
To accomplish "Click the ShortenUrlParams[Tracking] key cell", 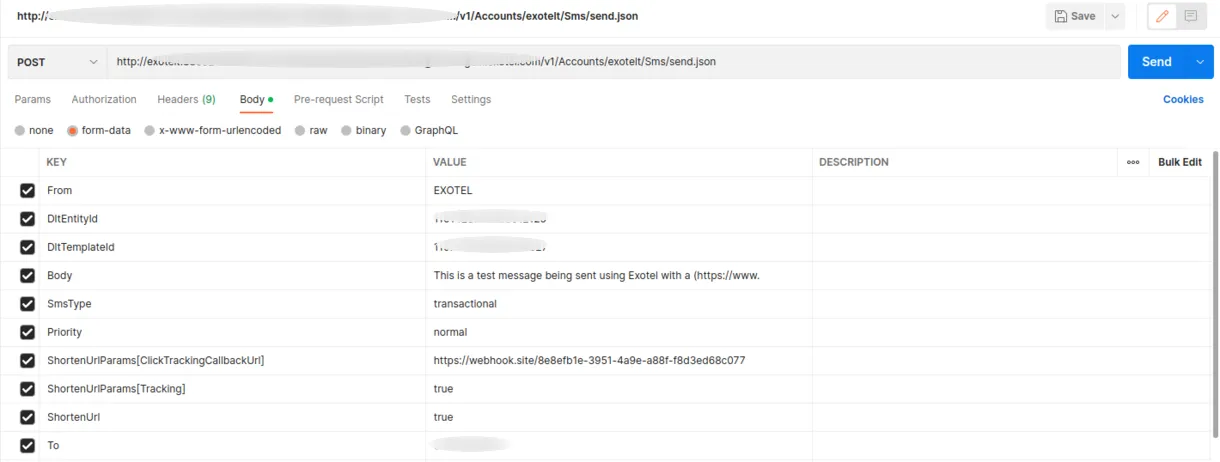I will [233, 389].
